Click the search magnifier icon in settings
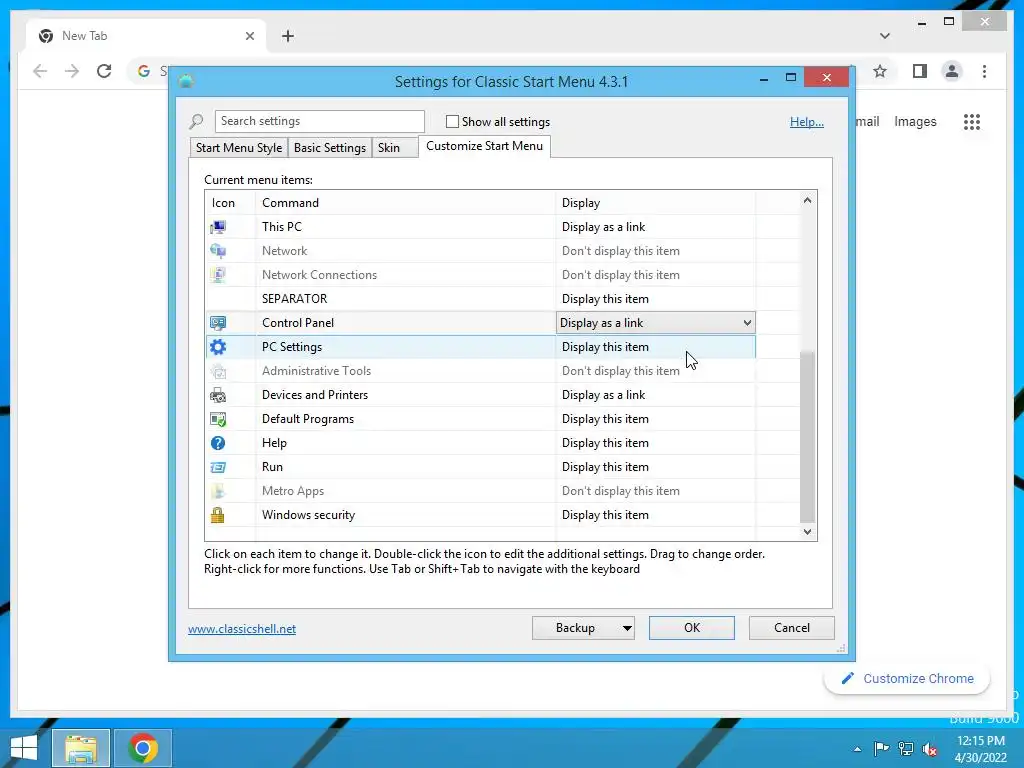Image resolution: width=1024 pixels, height=768 pixels. pyautogui.click(x=196, y=121)
